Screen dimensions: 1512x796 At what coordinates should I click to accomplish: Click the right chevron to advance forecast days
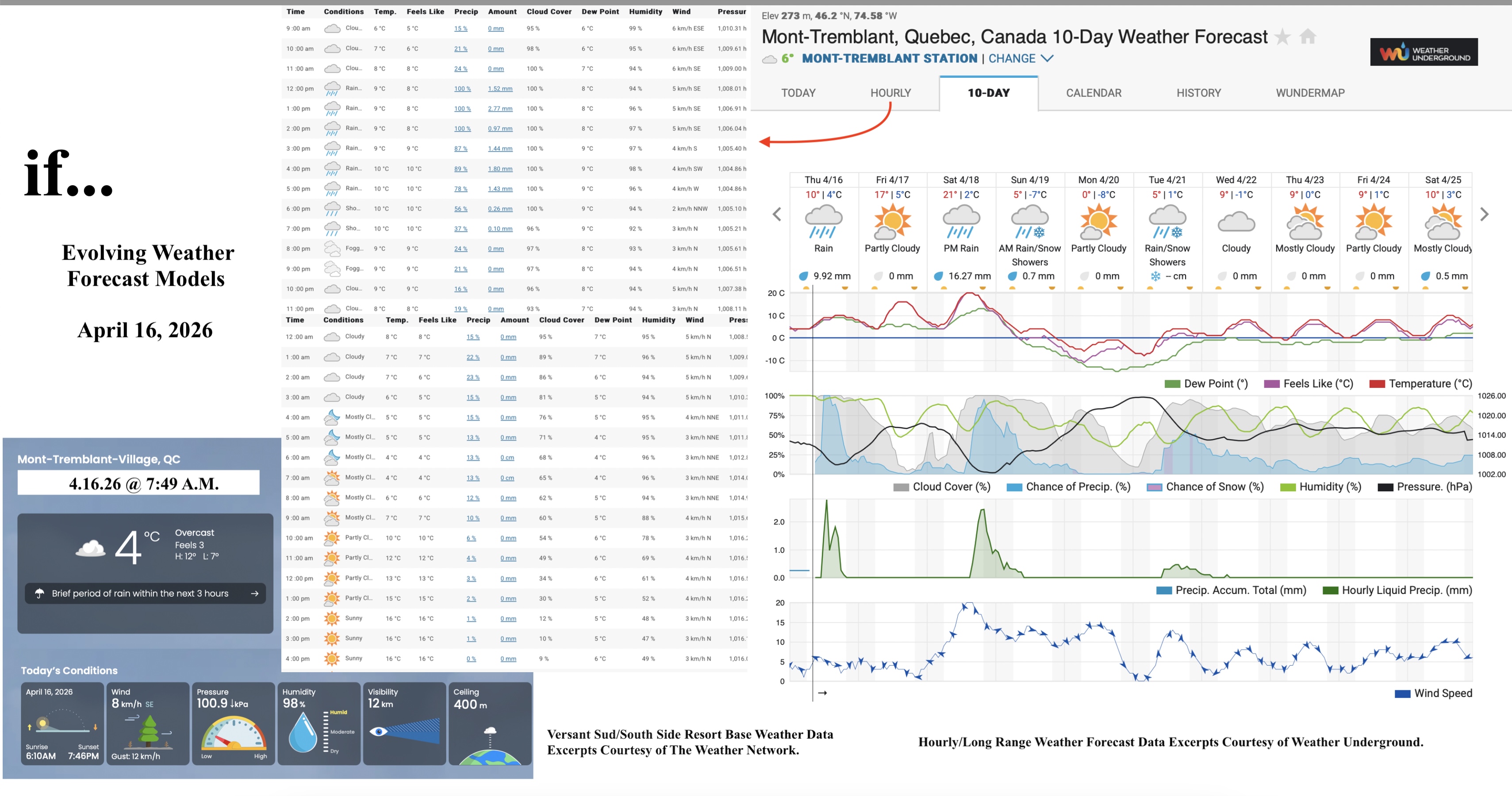pos(1485,214)
